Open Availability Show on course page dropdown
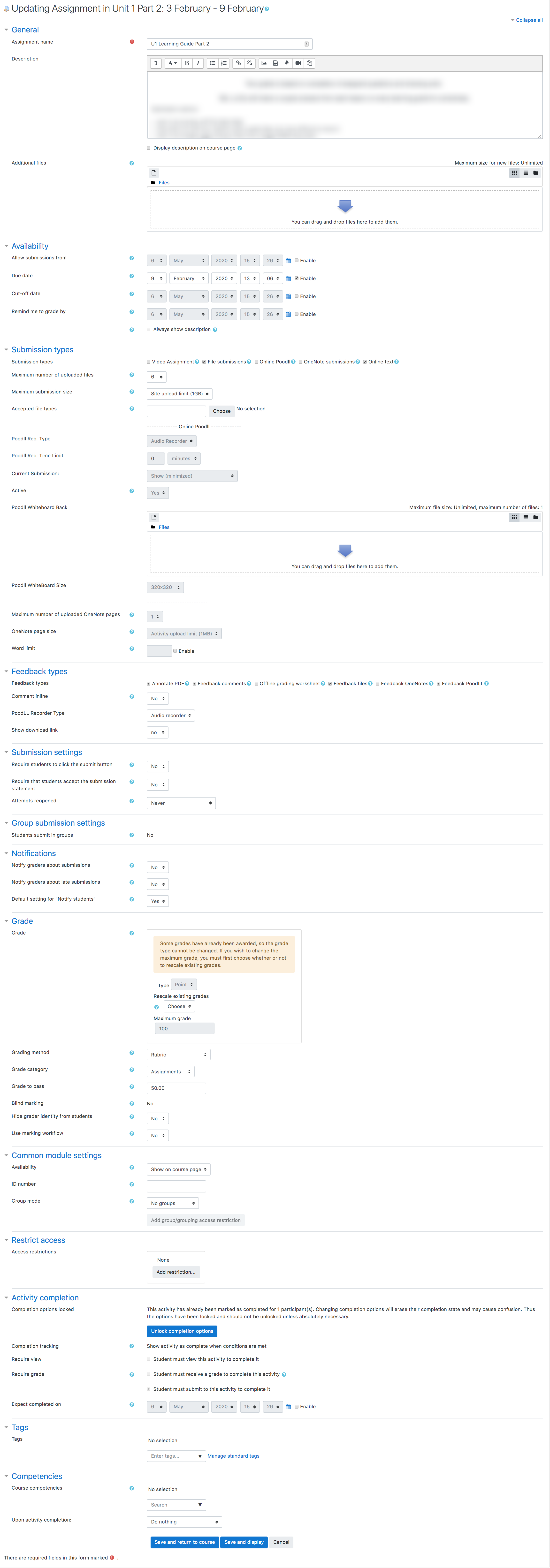550x1568 pixels. (x=178, y=1169)
